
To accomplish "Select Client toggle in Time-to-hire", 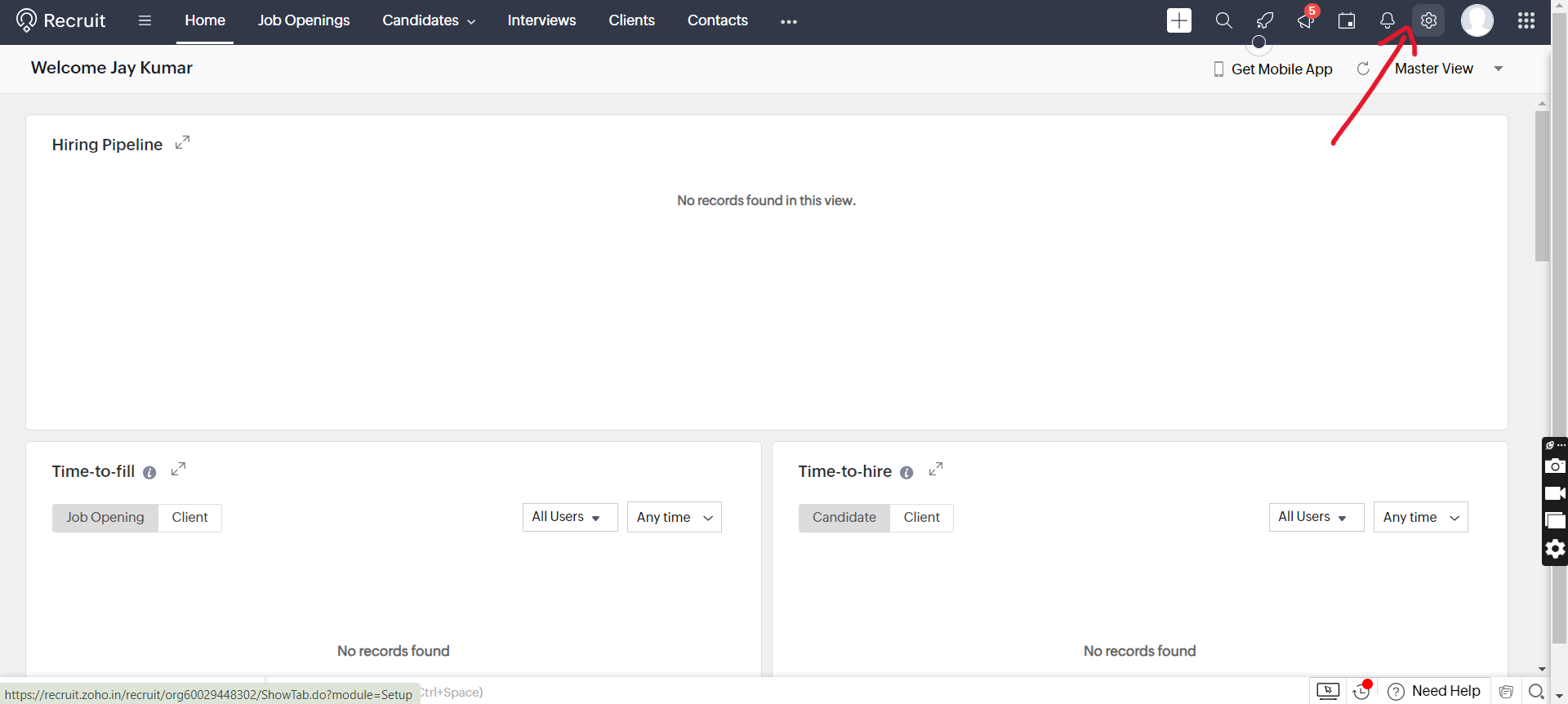I will click(921, 517).
